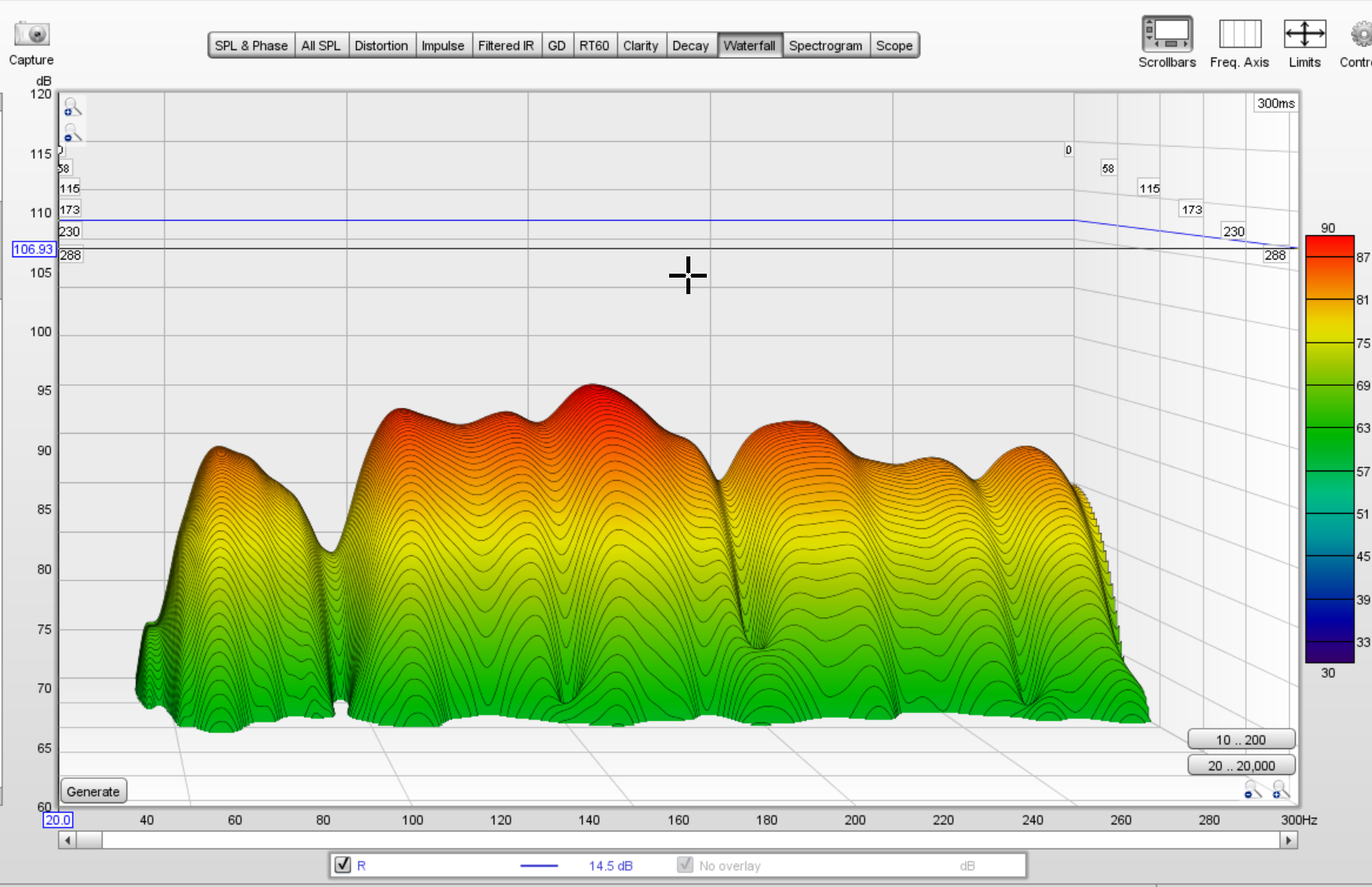Click the 230 time slice label on the right
Viewport: 1372px width, 887px height.
point(1234,231)
